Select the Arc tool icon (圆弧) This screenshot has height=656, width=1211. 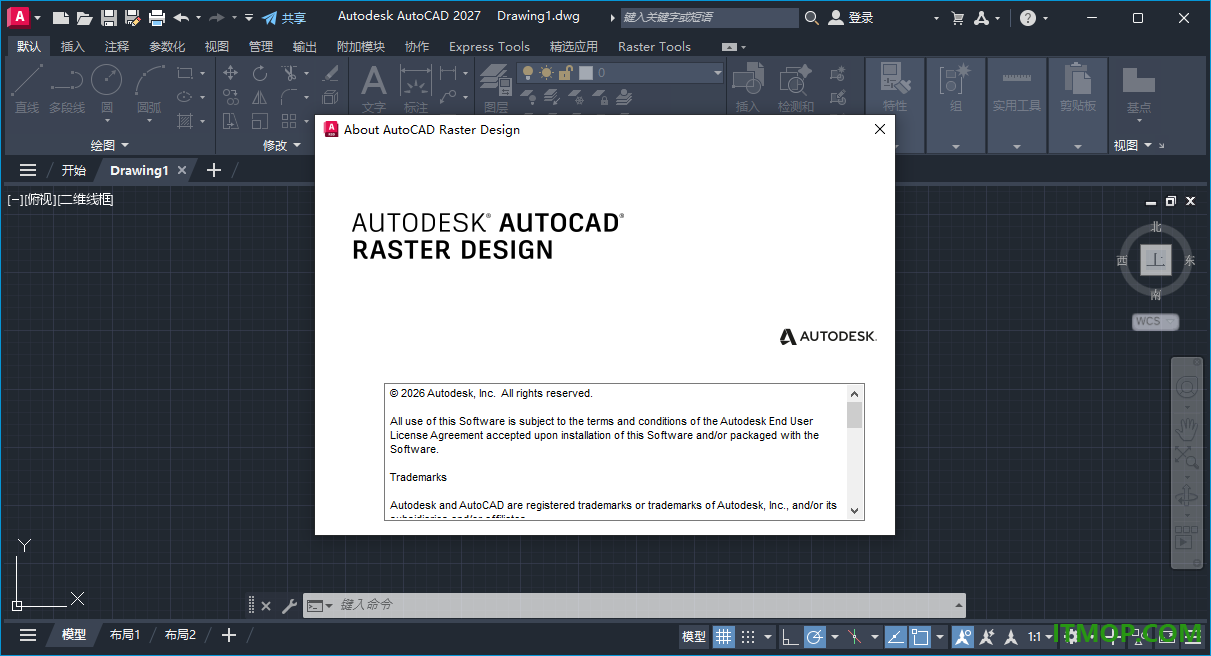(x=149, y=80)
